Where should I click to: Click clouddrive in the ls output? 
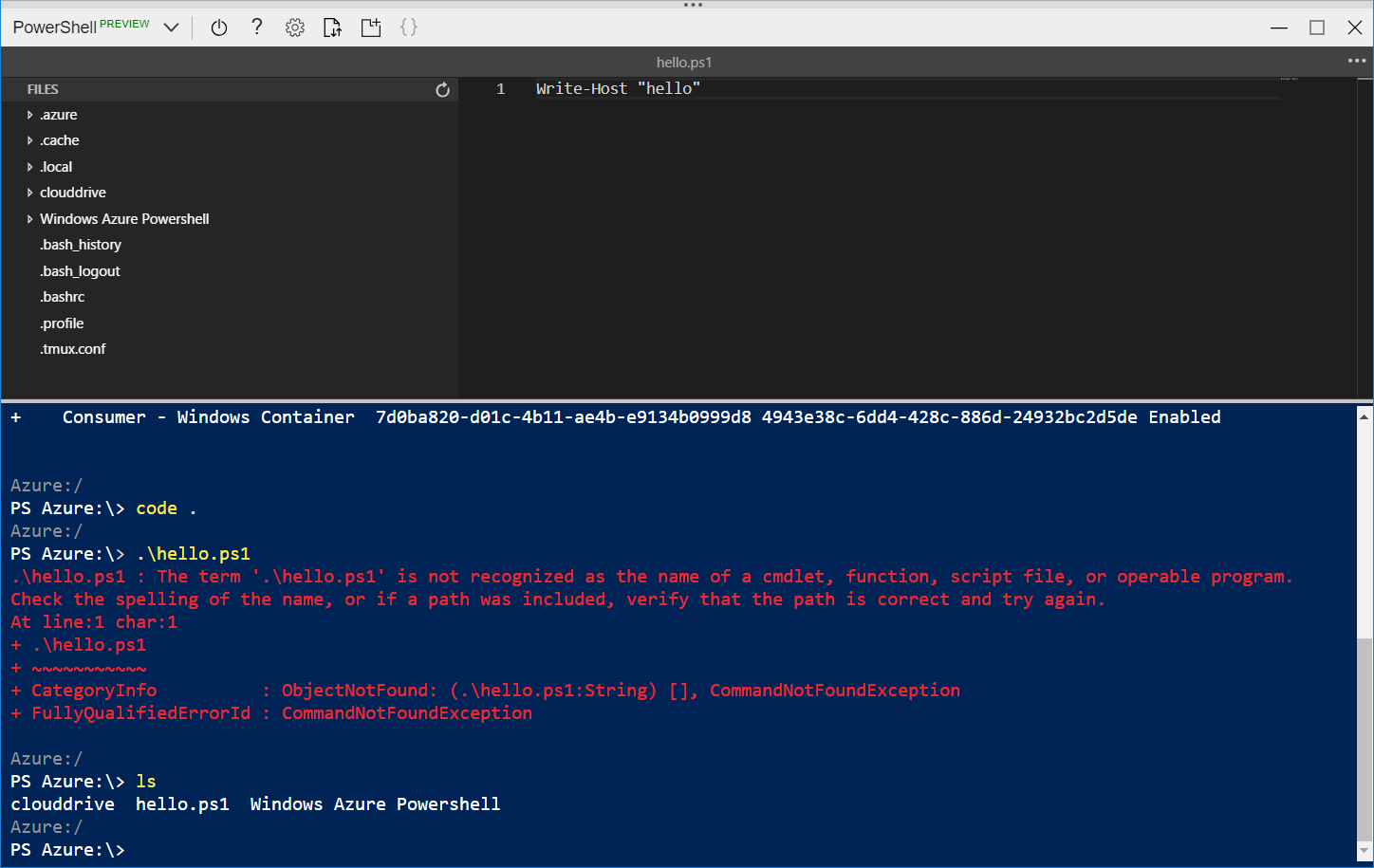[63, 804]
